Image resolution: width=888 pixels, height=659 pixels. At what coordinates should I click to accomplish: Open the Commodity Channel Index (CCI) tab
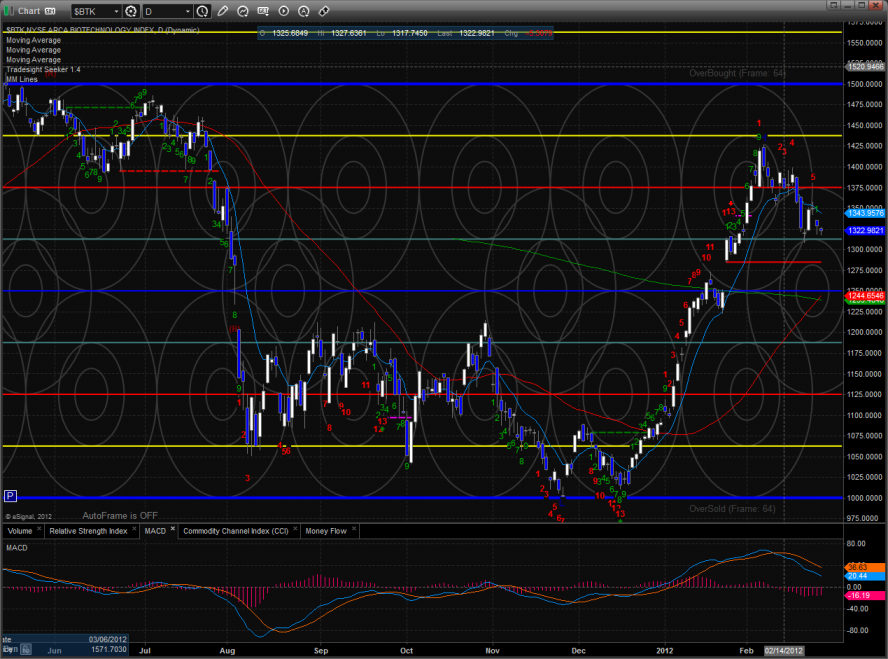click(234, 531)
